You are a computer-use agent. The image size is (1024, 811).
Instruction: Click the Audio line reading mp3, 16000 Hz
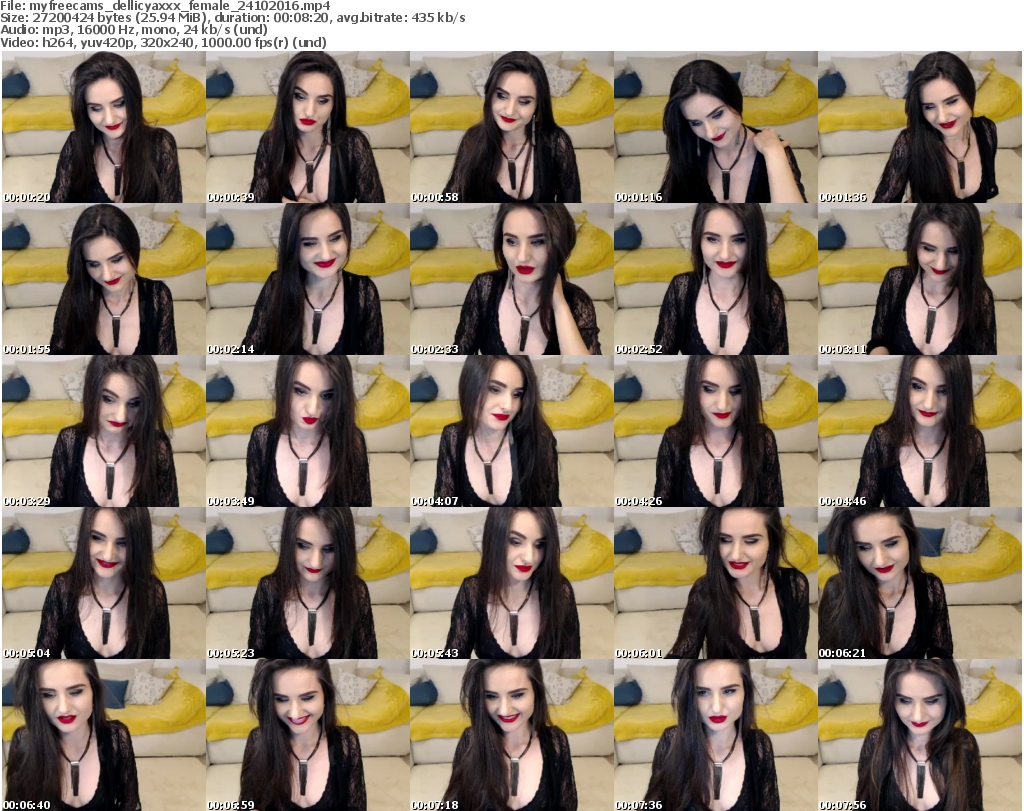click(134, 30)
